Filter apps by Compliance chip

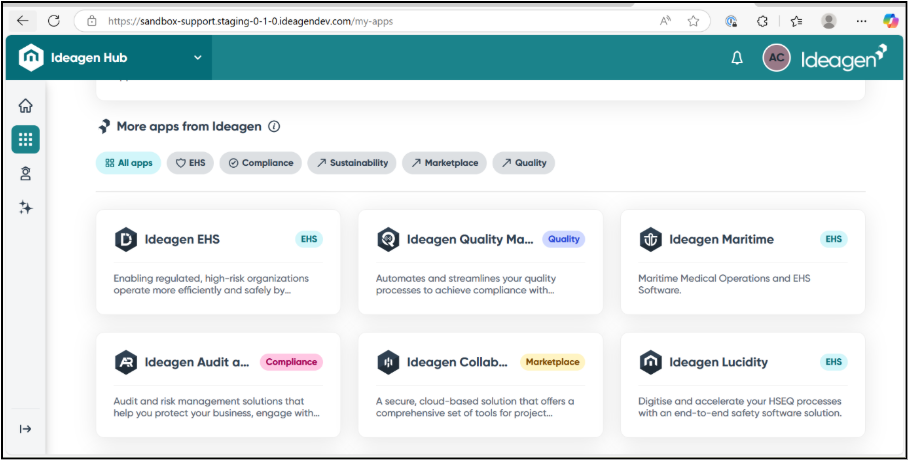[x=260, y=163]
